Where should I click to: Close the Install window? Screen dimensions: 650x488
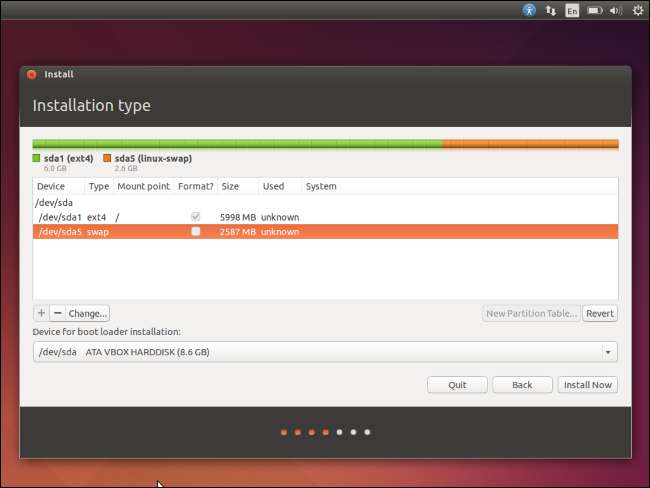pos(32,74)
